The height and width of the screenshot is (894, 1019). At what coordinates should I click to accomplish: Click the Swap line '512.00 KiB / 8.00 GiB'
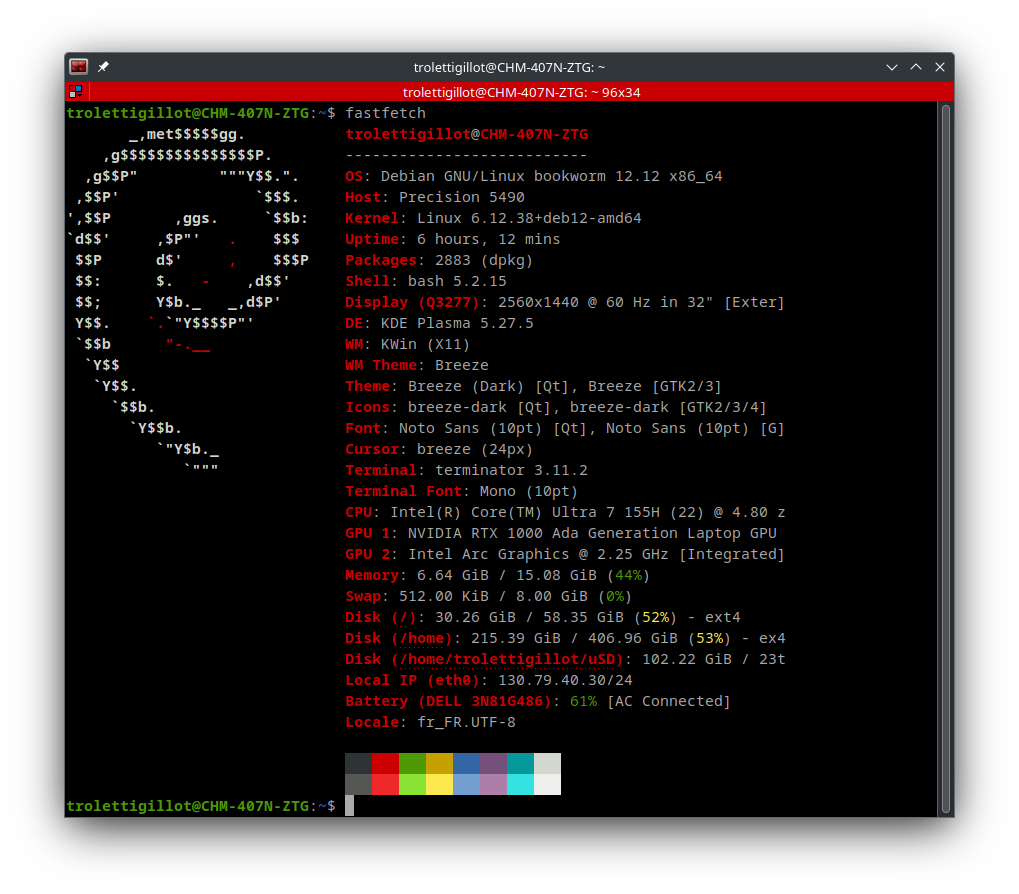pyautogui.click(x=488, y=596)
